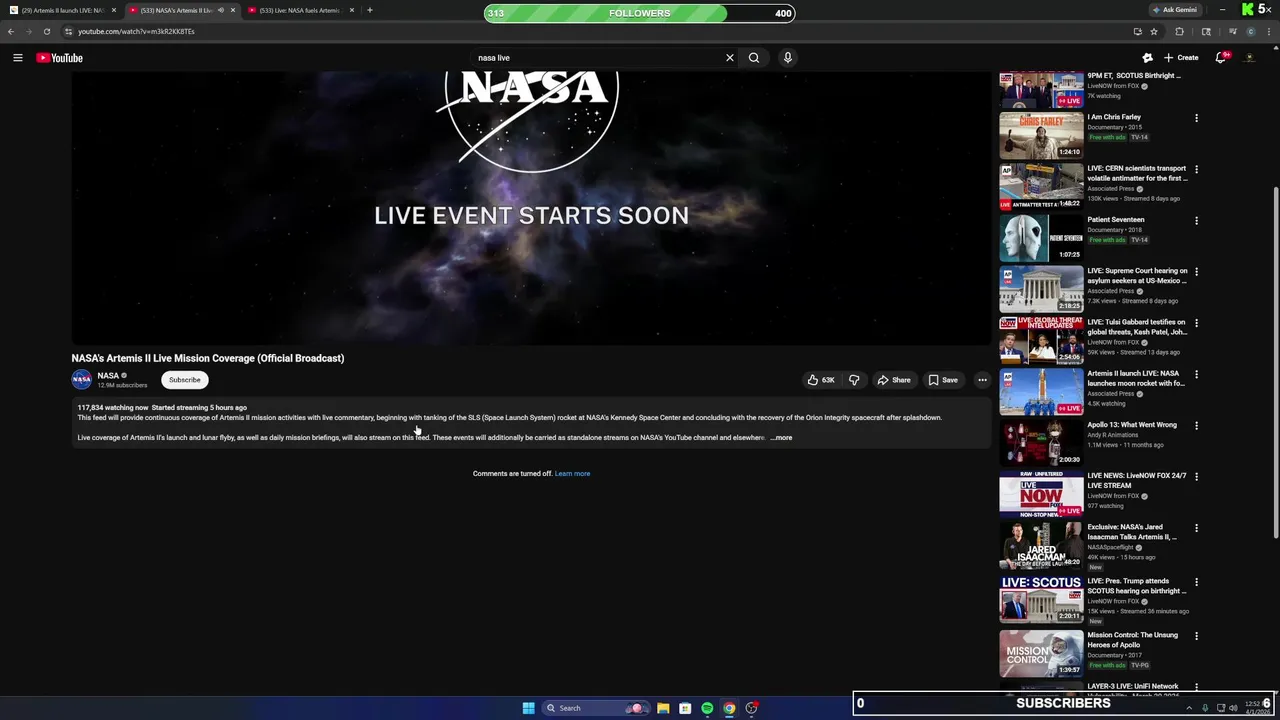This screenshot has width=1280, height=720.
Task: Open the Tulsi Gabbard testifies thumbnail
Action: click(x=1041, y=340)
